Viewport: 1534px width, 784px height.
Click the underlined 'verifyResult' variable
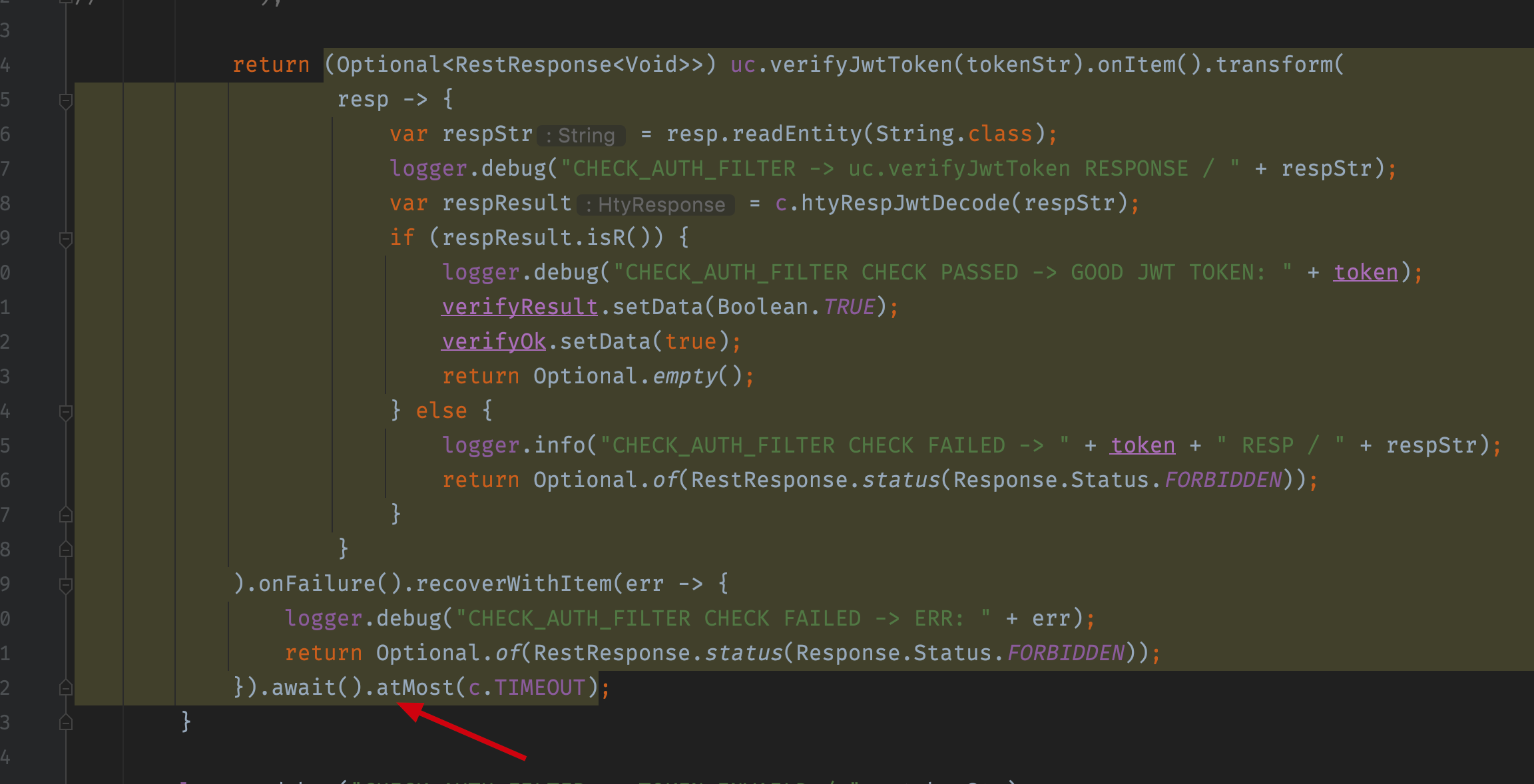(519, 307)
